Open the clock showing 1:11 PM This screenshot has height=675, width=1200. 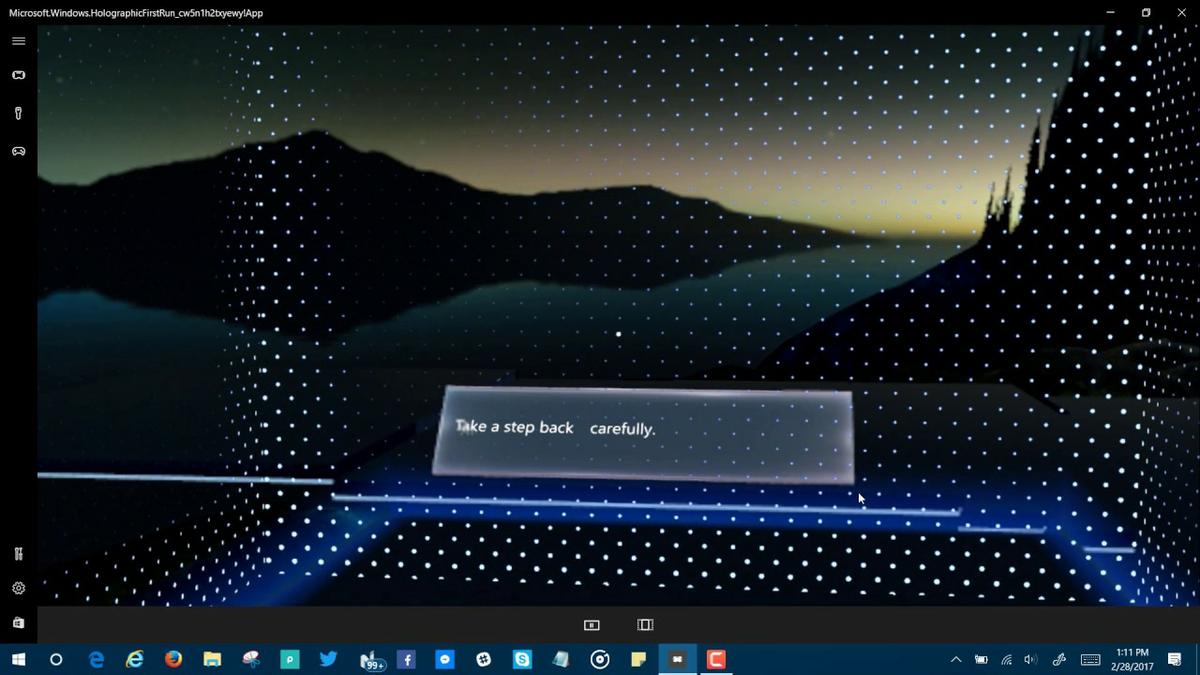click(1131, 659)
